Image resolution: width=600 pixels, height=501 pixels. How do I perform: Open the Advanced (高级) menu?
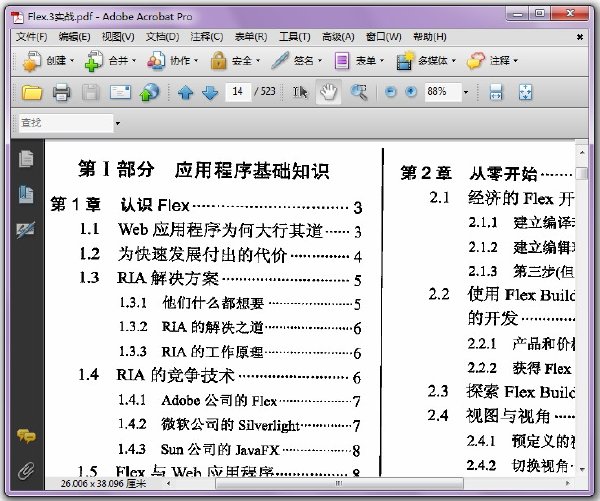tap(338, 37)
